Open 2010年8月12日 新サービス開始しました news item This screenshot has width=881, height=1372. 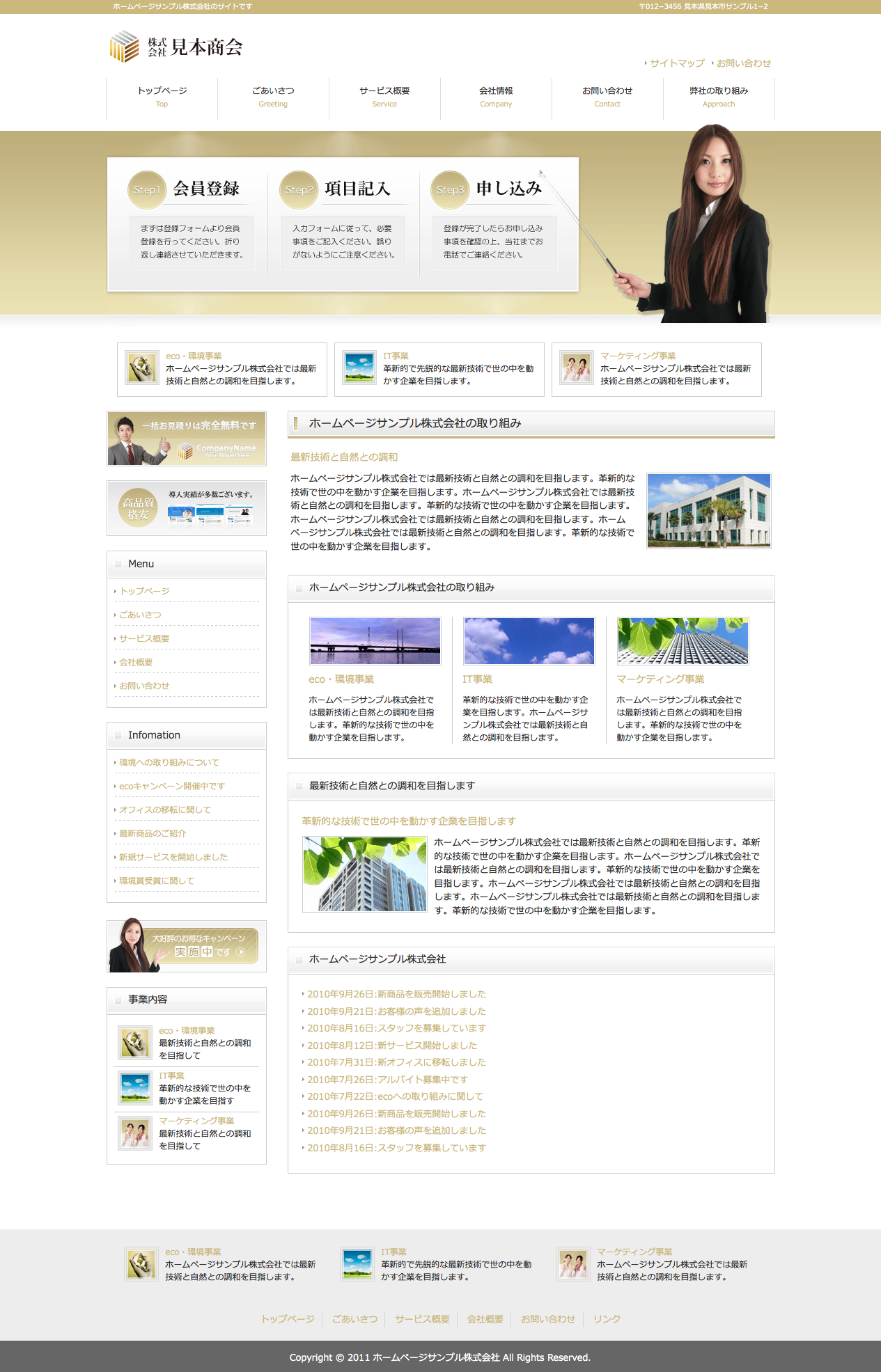pyautogui.click(x=392, y=1046)
